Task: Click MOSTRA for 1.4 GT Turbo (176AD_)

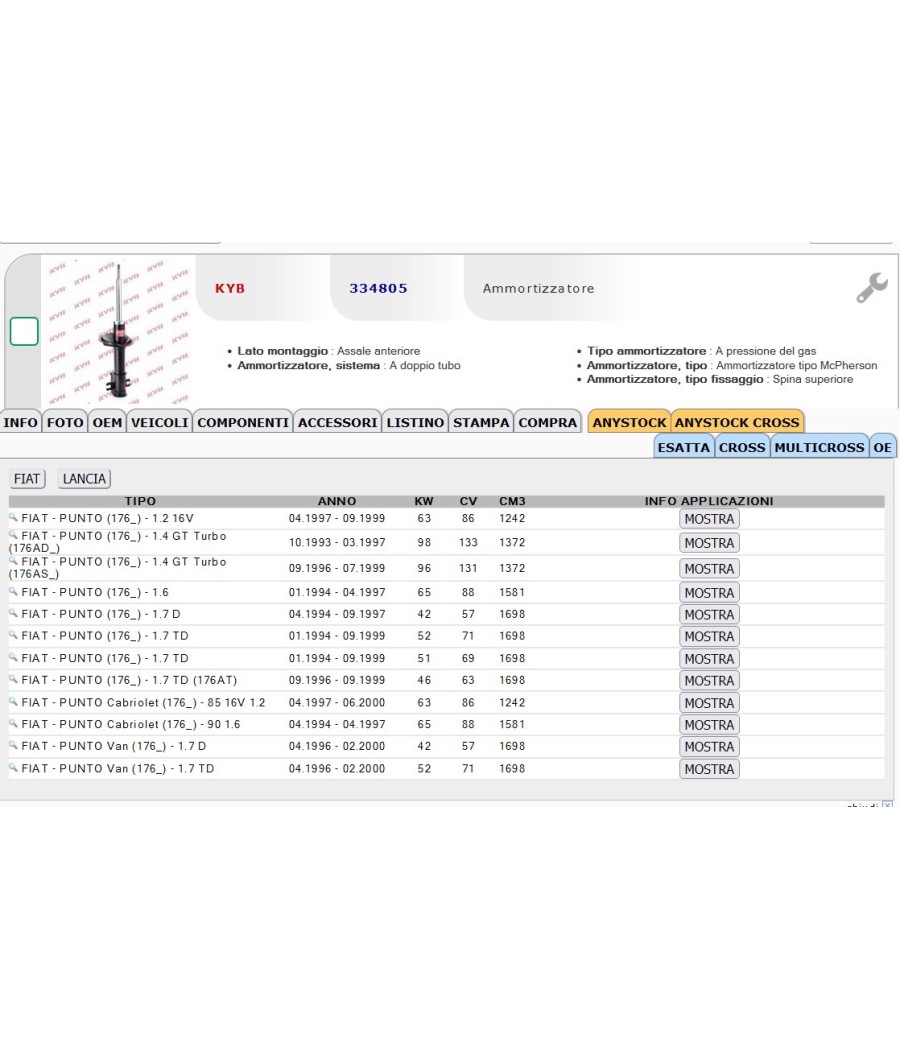Action: click(x=709, y=543)
